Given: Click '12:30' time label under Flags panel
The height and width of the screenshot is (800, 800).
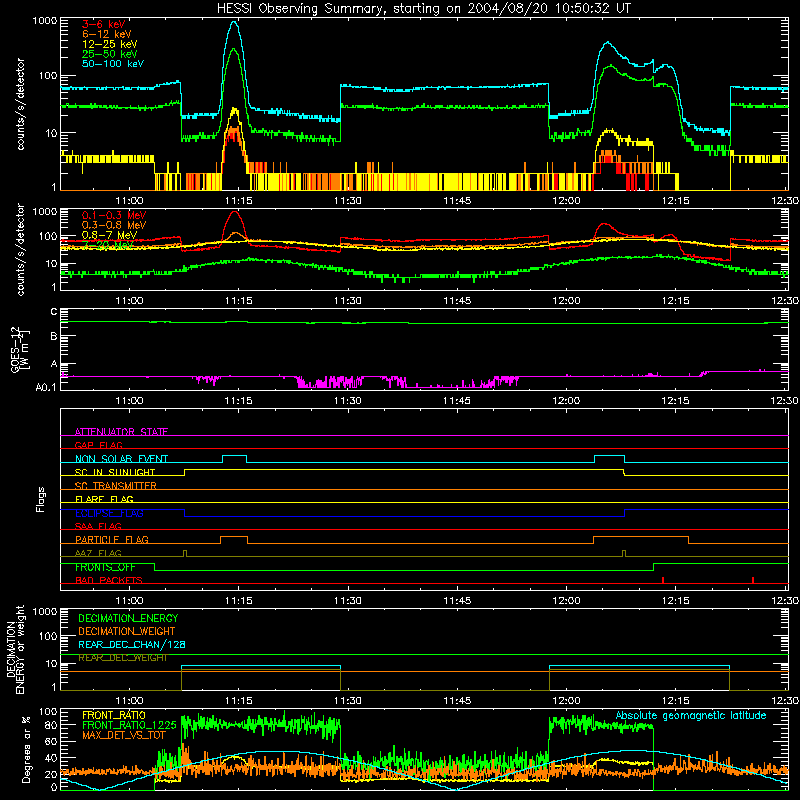Looking at the screenshot, I should 786,601.
